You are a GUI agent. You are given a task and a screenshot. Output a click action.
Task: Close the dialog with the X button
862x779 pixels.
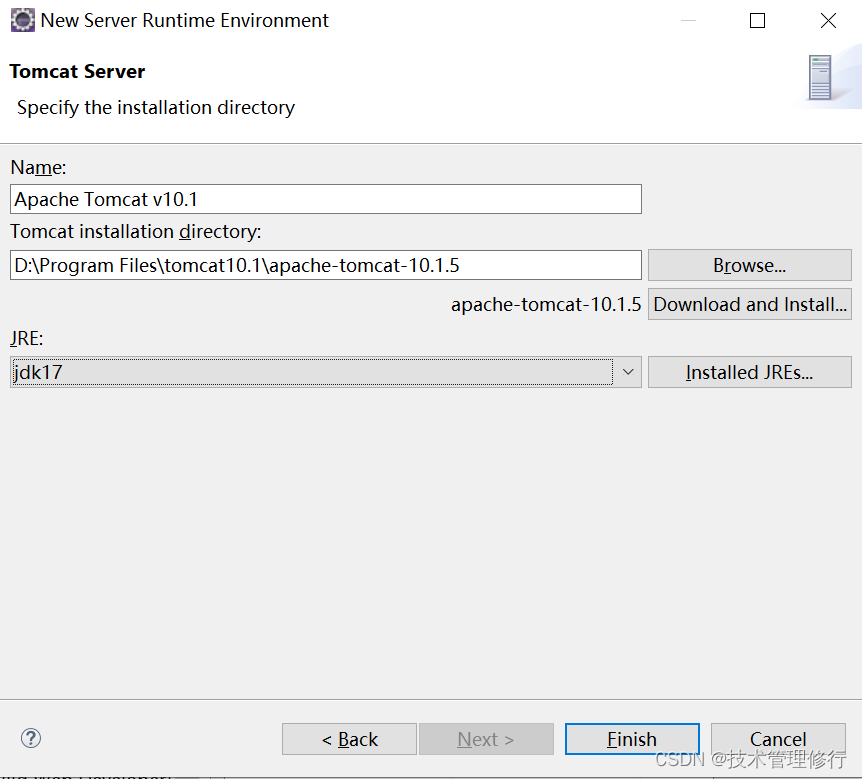(x=828, y=21)
